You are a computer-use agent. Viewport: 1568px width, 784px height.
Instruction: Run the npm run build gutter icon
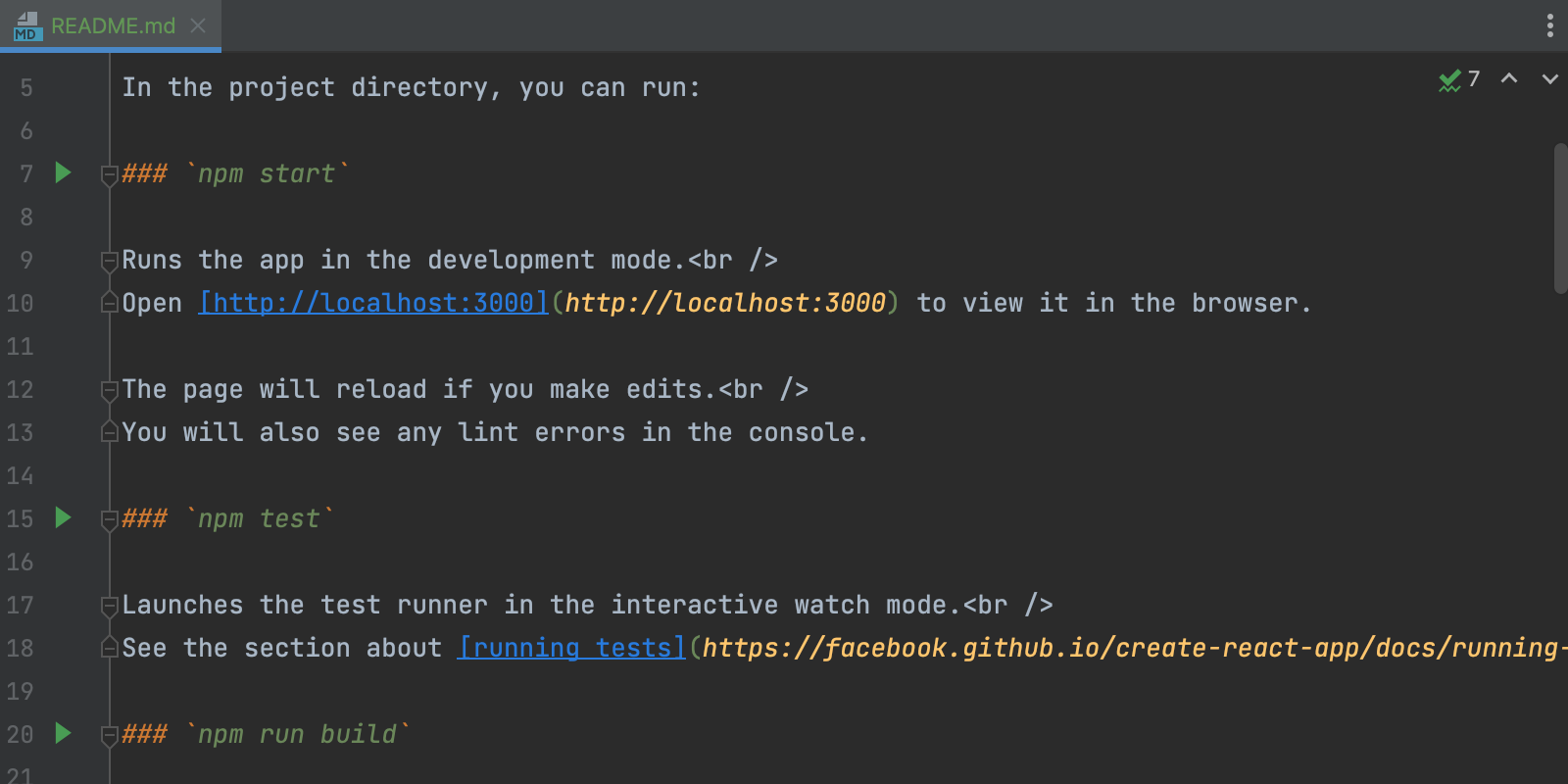[63, 733]
